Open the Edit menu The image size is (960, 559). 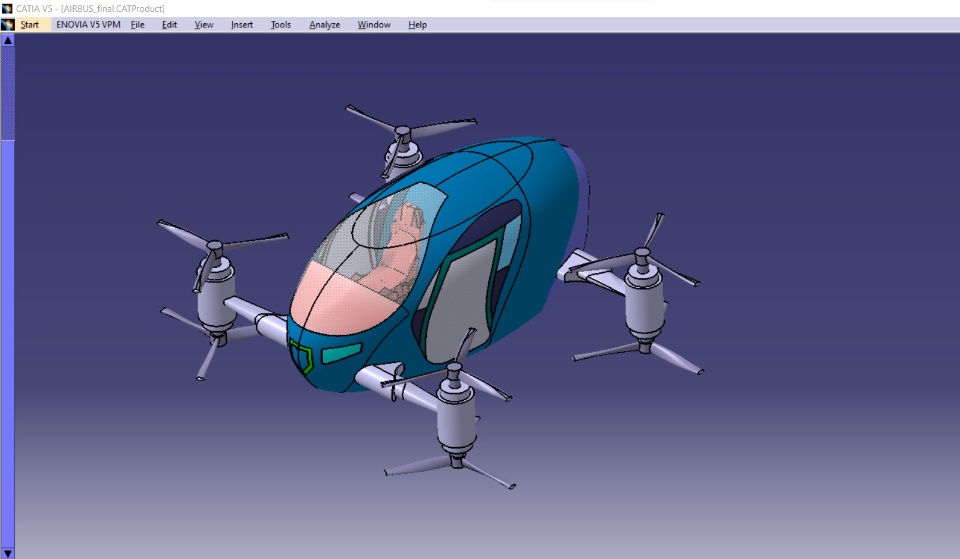[x=170, y=24]
